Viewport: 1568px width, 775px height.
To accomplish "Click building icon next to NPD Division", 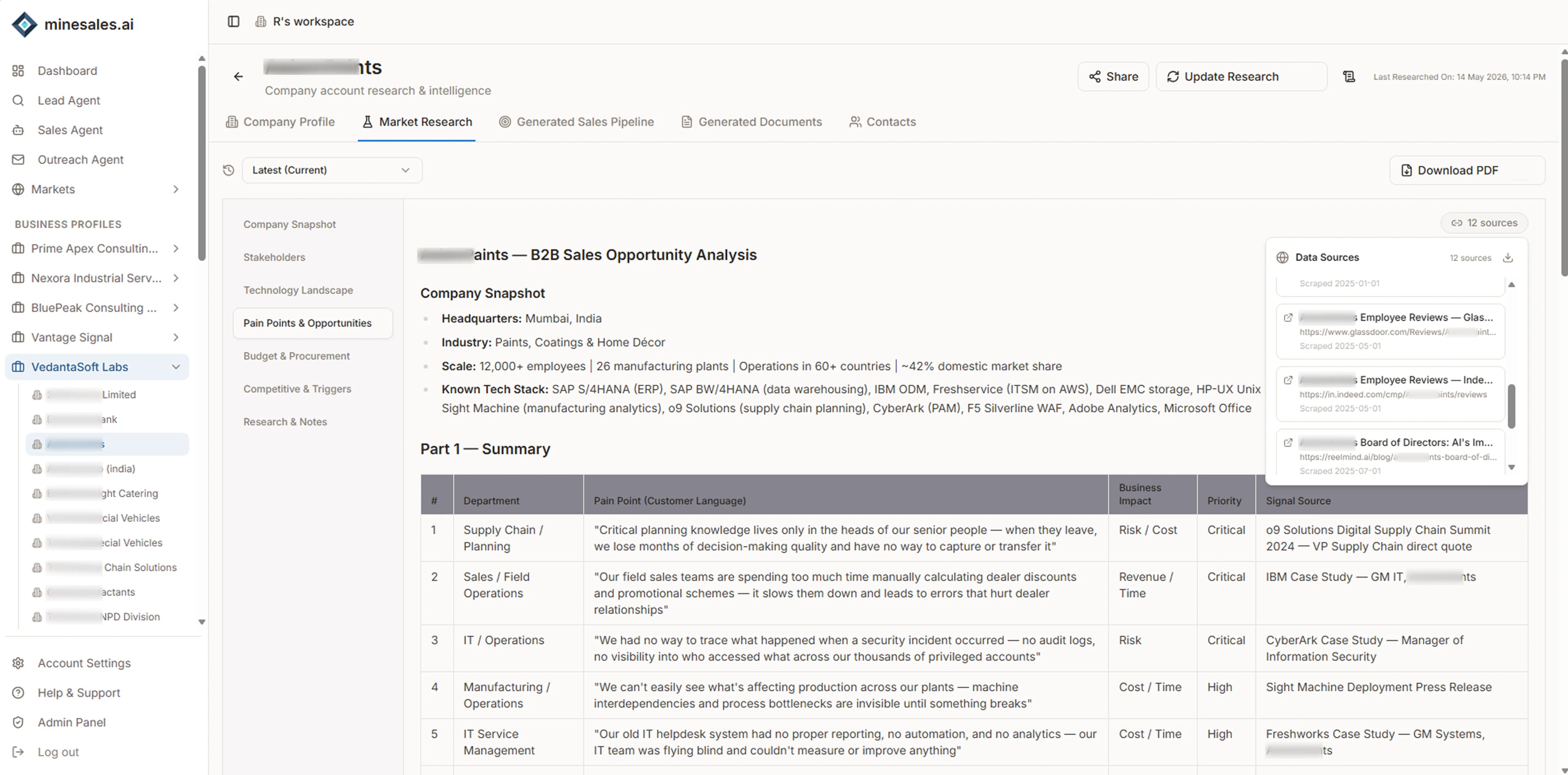I will click(37, 617).
